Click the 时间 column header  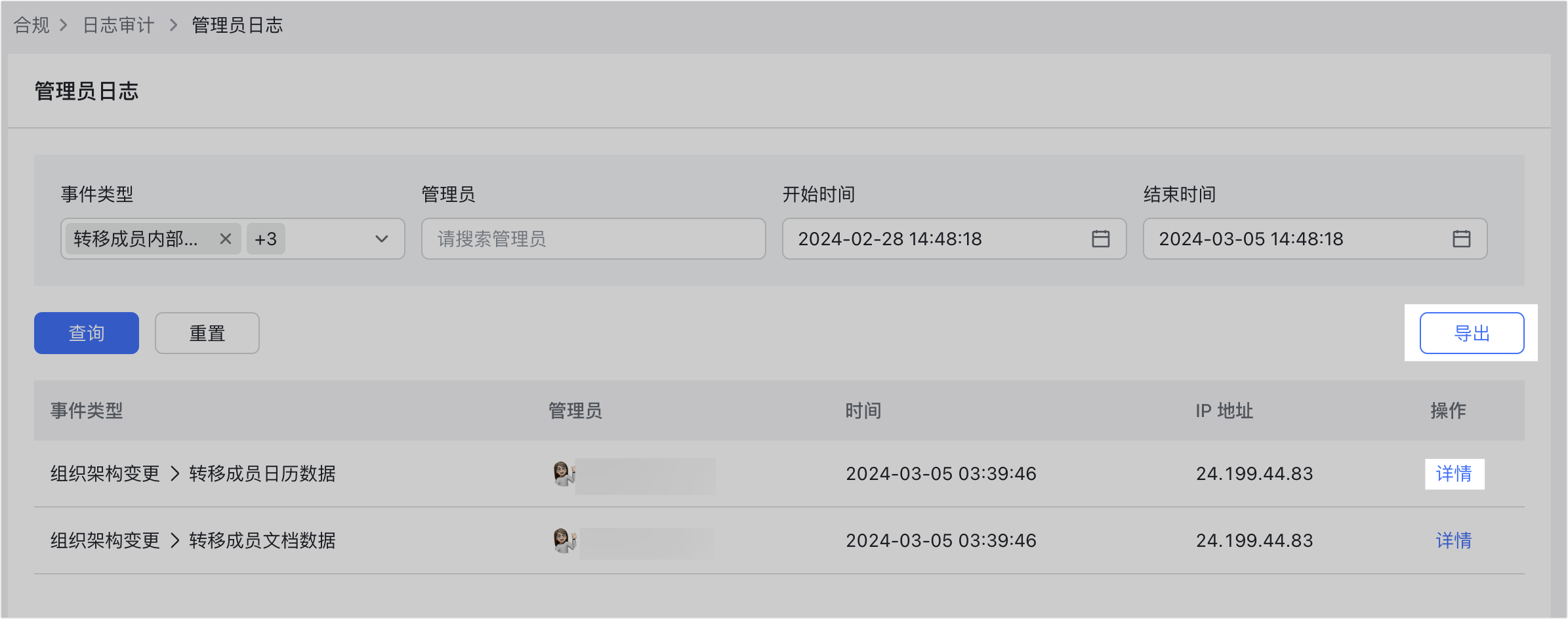(863, 410)
